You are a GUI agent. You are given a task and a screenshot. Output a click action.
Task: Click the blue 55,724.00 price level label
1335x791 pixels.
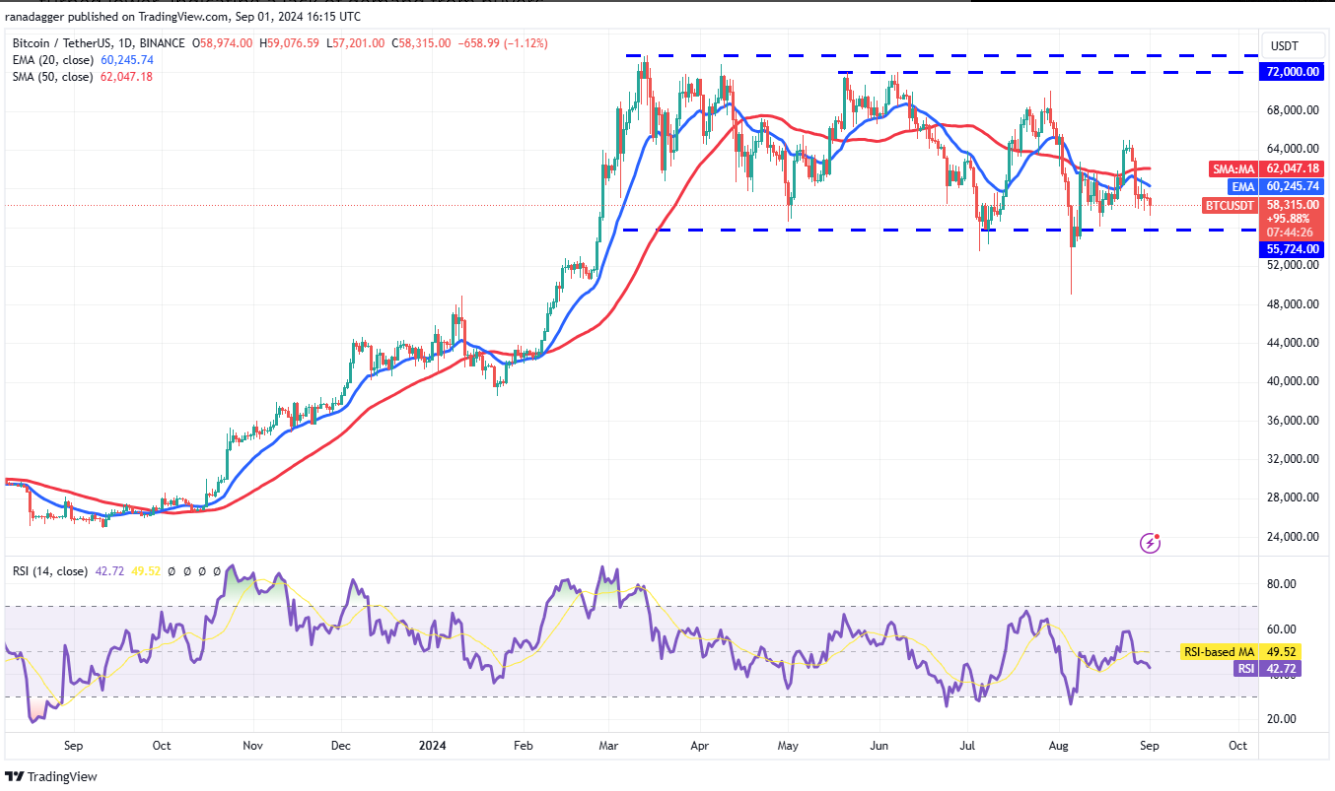(x=1290, y=249)
